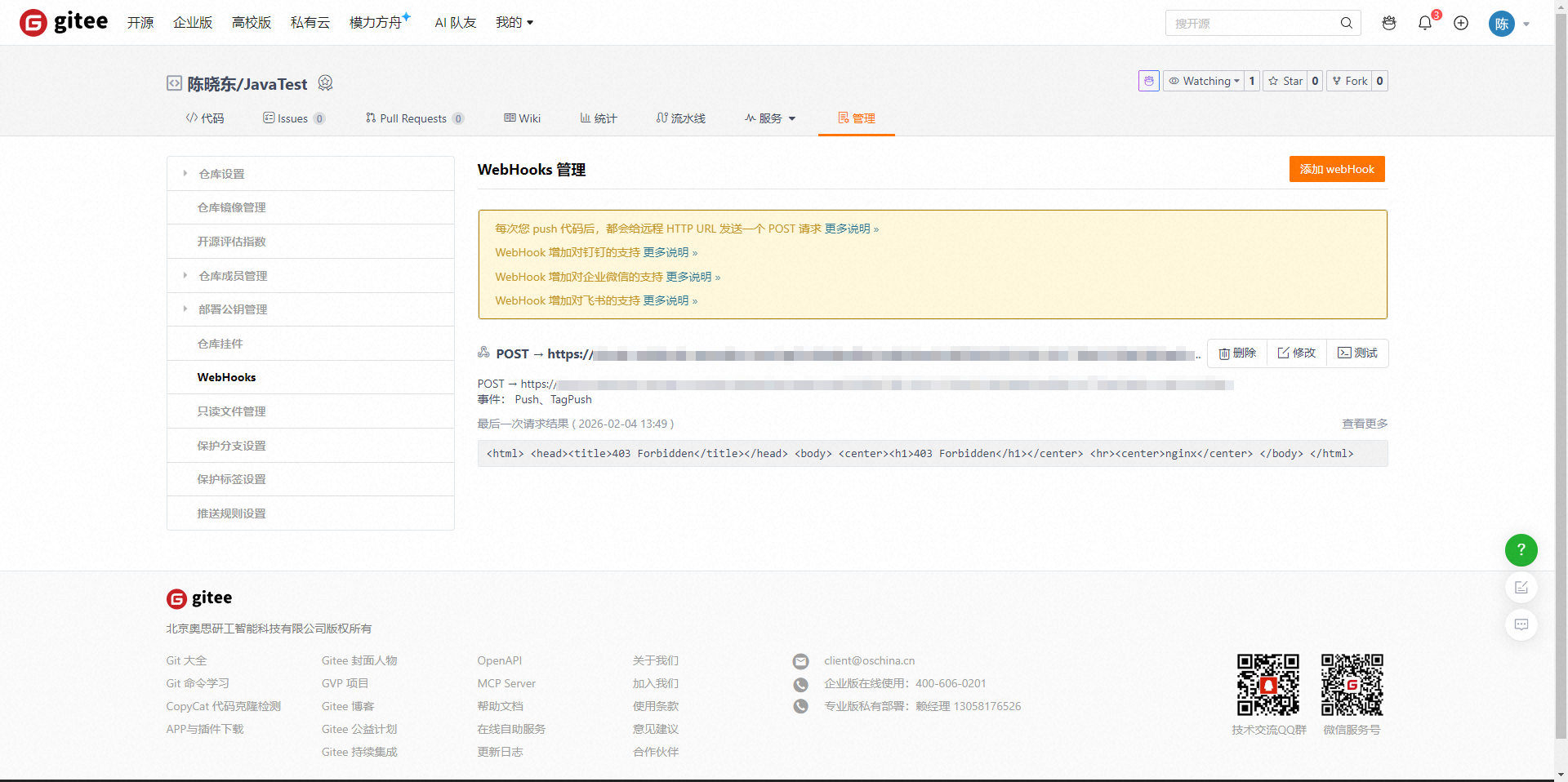This screenshot has height=782, width=1568.
Task: Click the notification bell icon
Action: (x=1425, y=24)
